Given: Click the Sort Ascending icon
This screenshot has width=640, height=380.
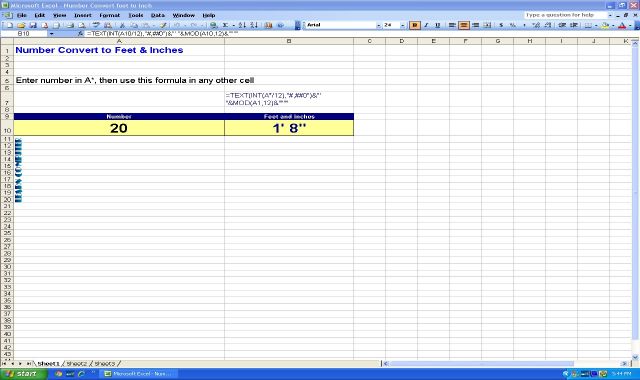Looking at the screenshot, I should point(242,25).
